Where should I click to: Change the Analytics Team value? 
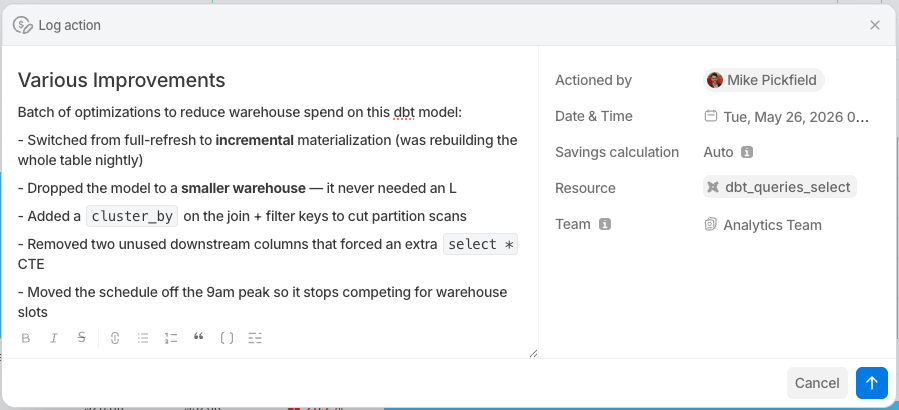(763, 225)
